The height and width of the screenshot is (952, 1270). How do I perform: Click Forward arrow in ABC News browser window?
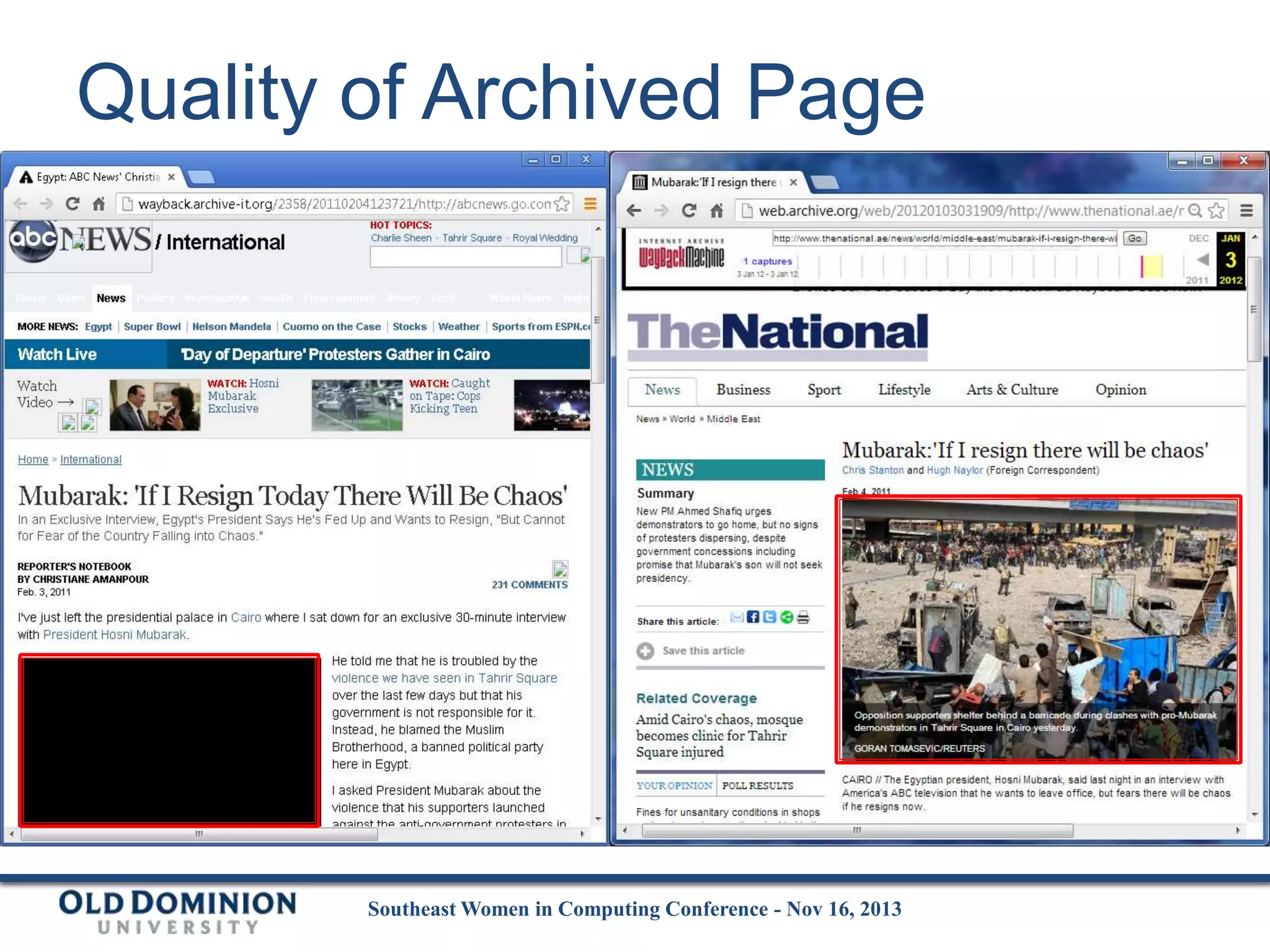47,204
